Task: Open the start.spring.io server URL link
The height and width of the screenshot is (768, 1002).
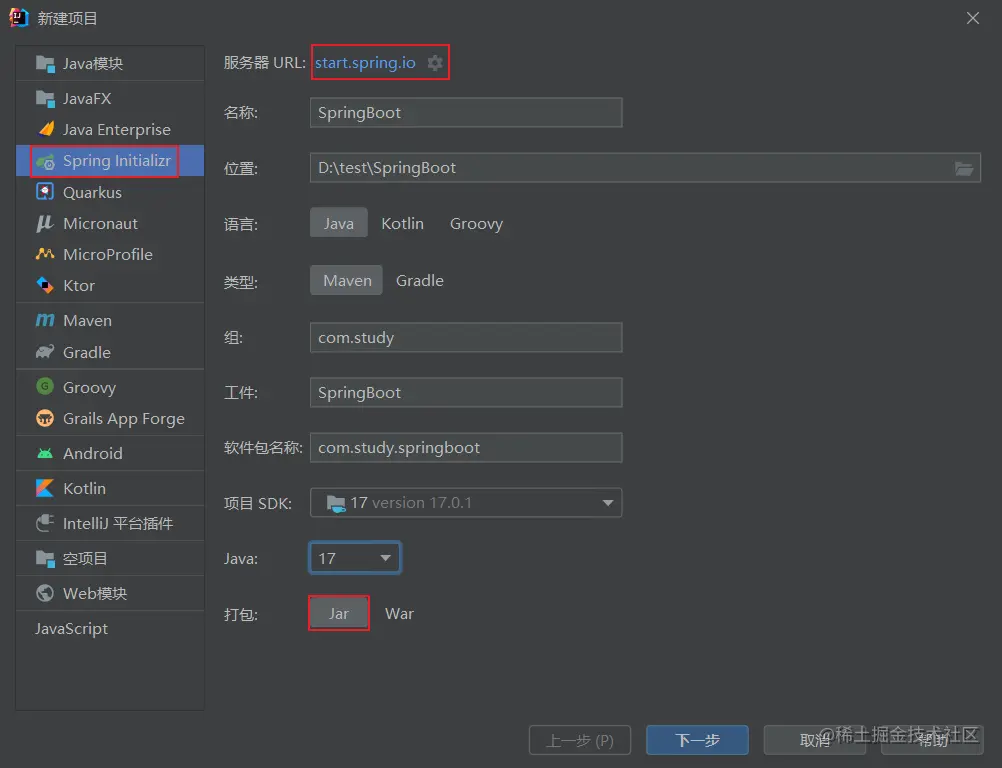Action: click(365, 63)
